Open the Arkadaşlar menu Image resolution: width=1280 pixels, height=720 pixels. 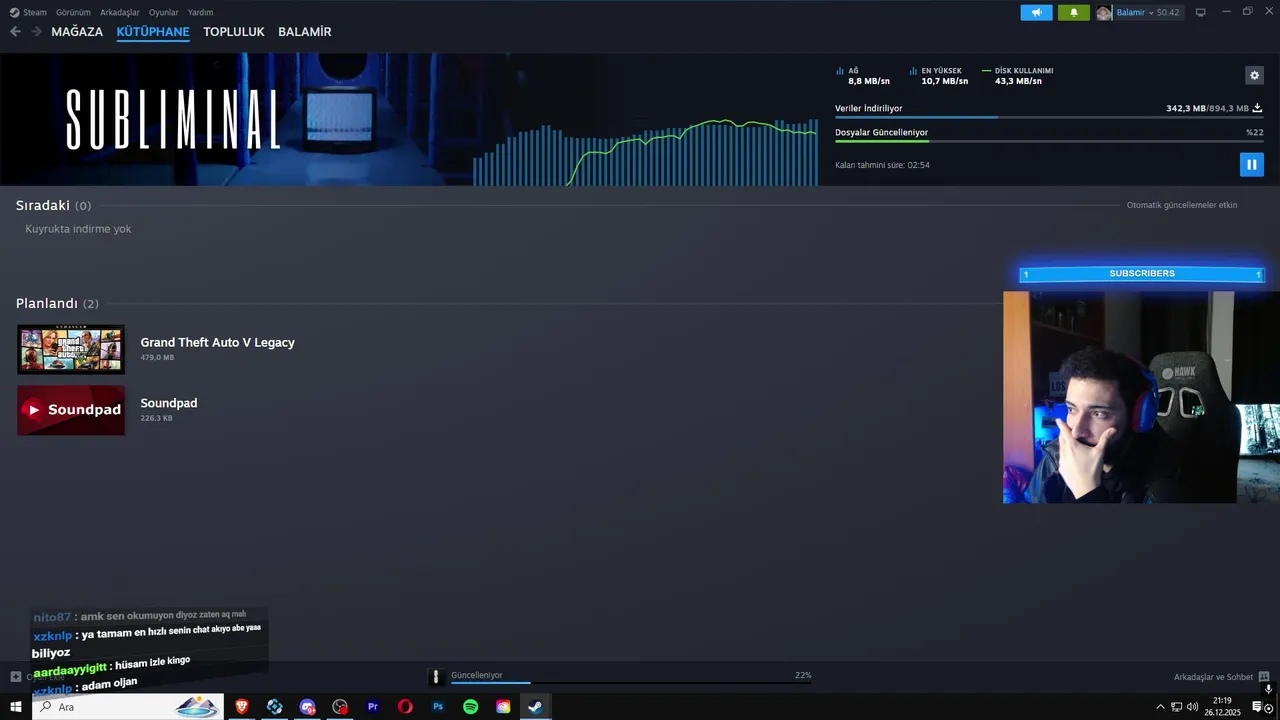point(120,12)
